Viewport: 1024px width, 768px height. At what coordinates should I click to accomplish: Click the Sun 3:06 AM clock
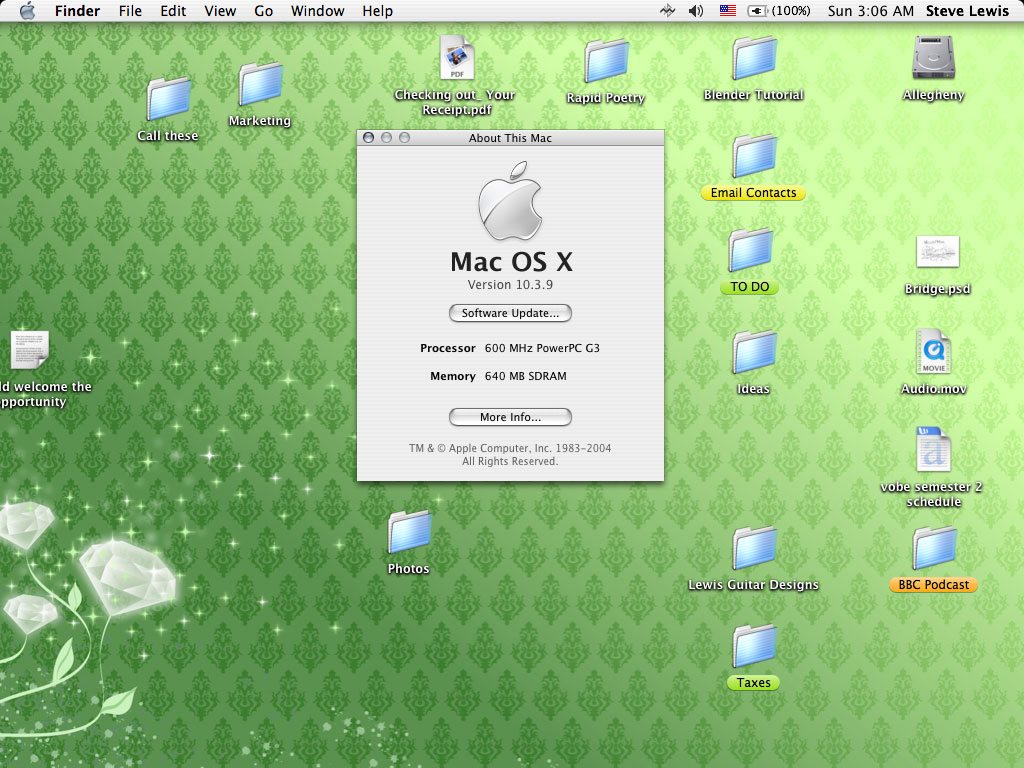(871, 10)
